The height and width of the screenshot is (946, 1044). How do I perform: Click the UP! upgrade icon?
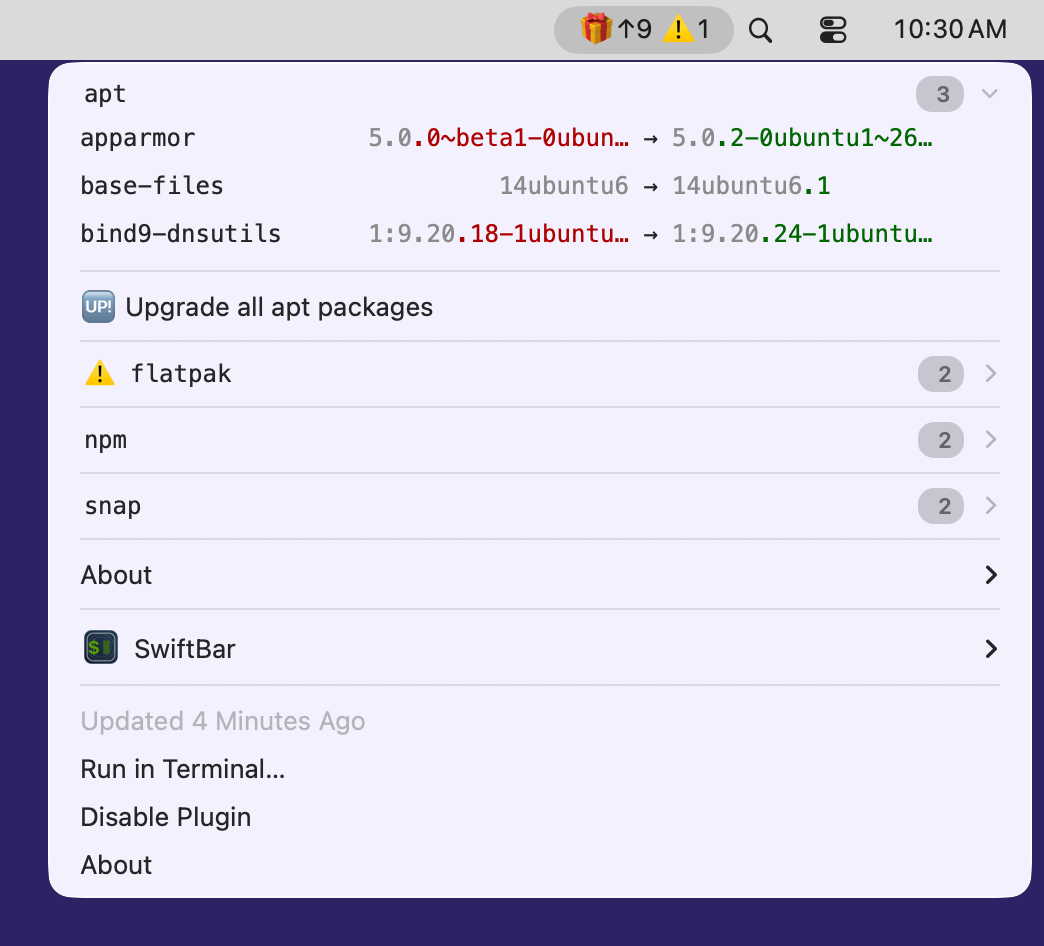[99, 307]
